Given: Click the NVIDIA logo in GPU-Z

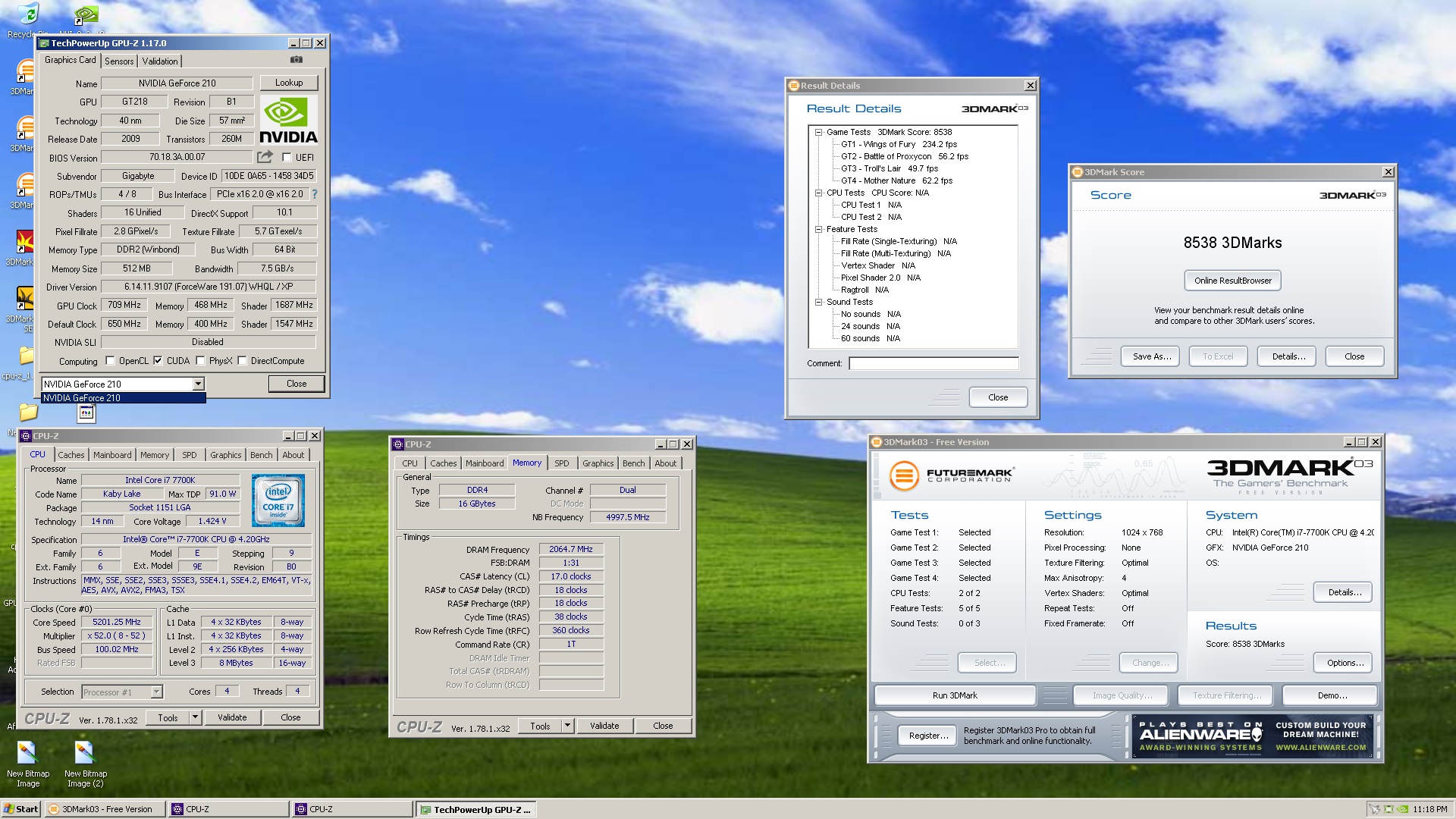Looking at the screenshot, I should (x=288, y=121).
